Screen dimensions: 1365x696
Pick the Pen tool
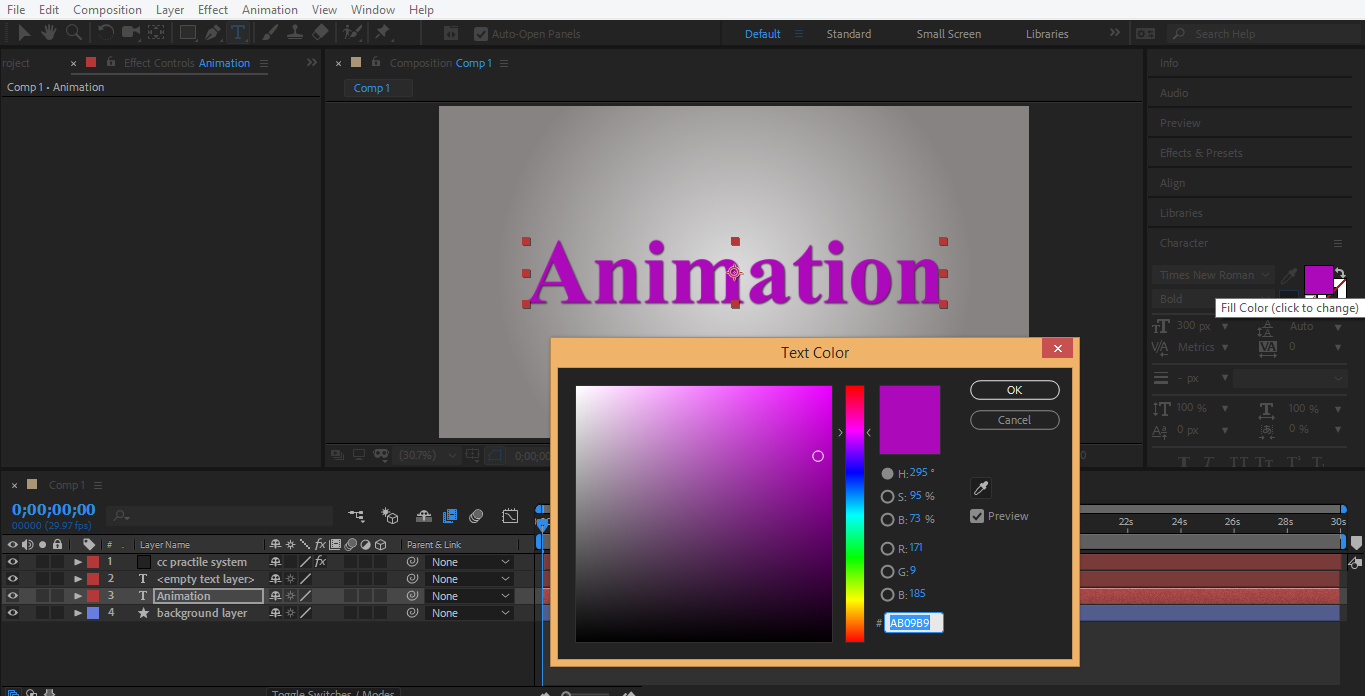click(212, 33)
